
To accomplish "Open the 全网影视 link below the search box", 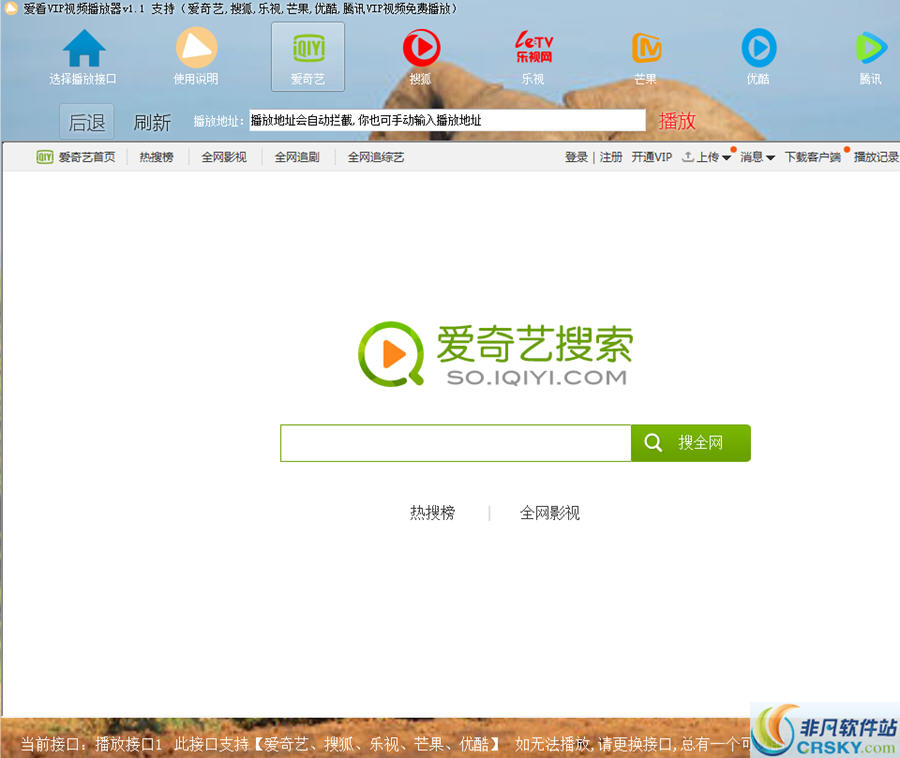I will 549,512.
